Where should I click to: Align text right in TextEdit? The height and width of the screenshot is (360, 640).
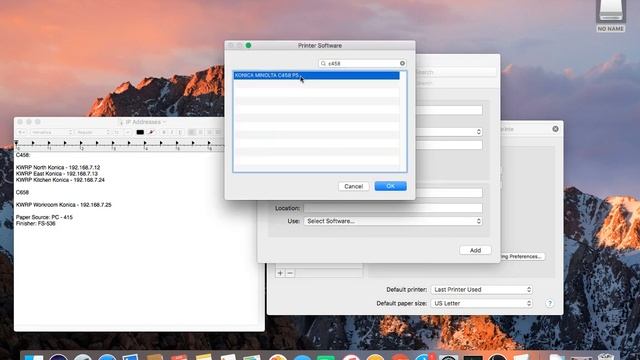[x=209, y=132]
